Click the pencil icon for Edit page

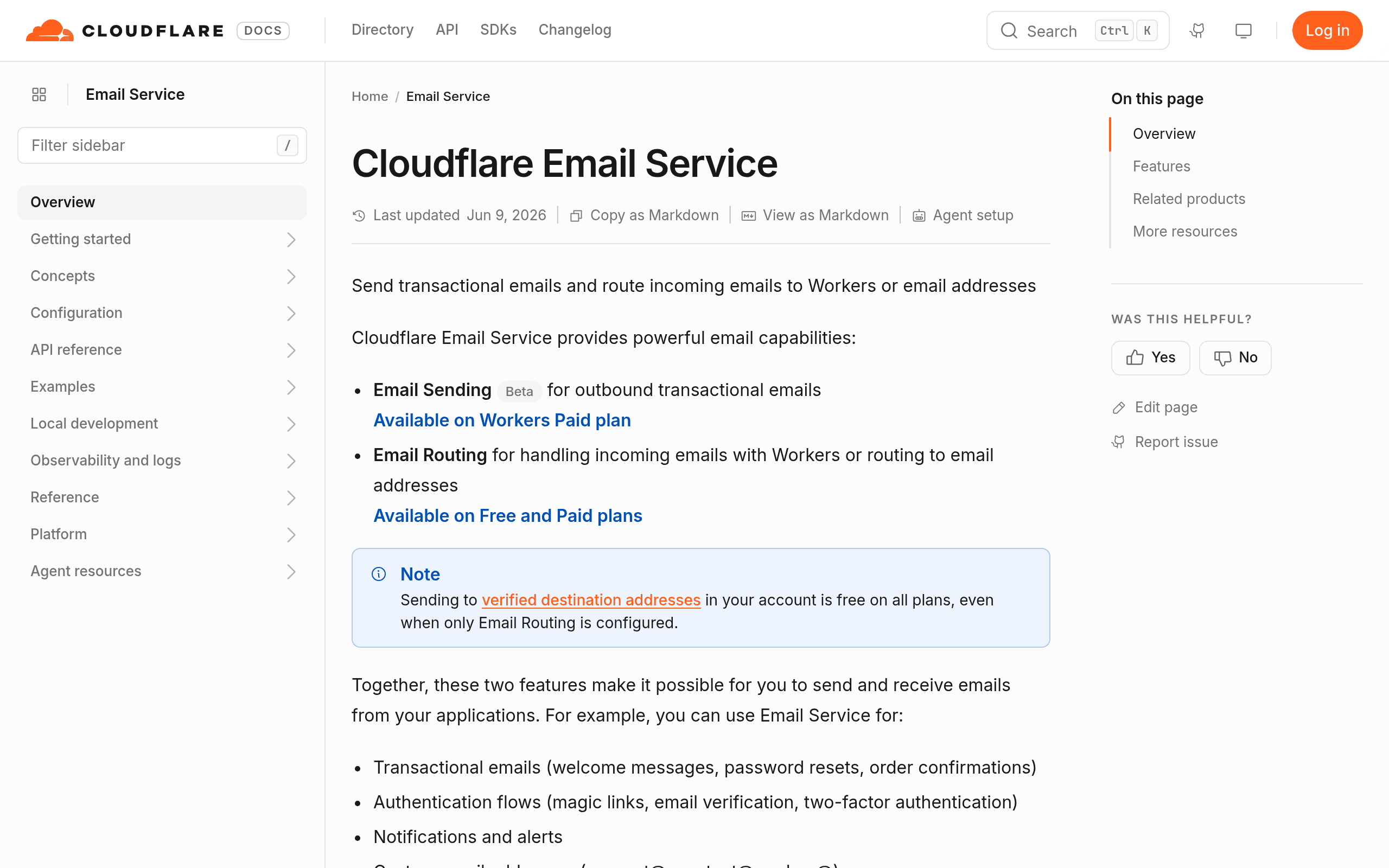[1119, 407]
